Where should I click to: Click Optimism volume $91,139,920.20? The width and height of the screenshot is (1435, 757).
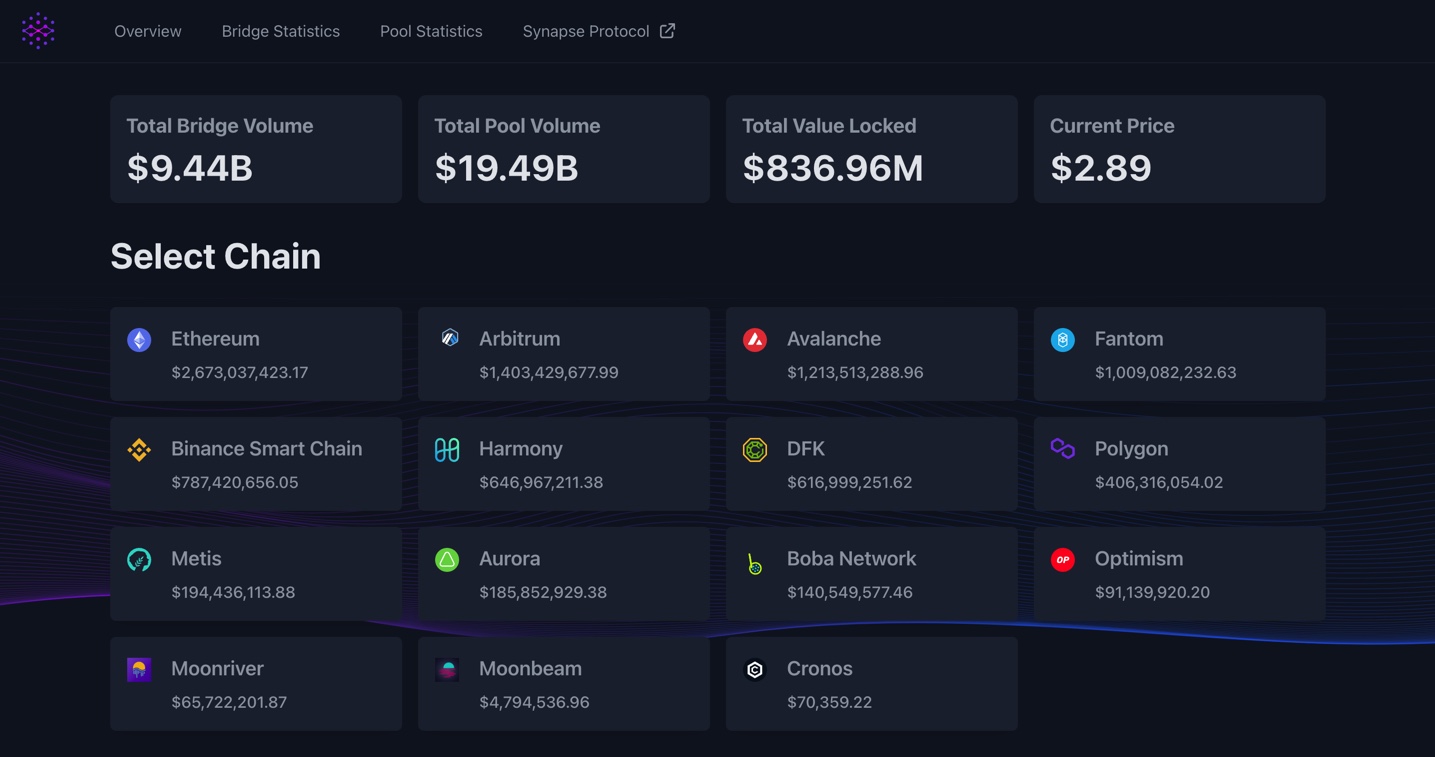point(1153,593)
